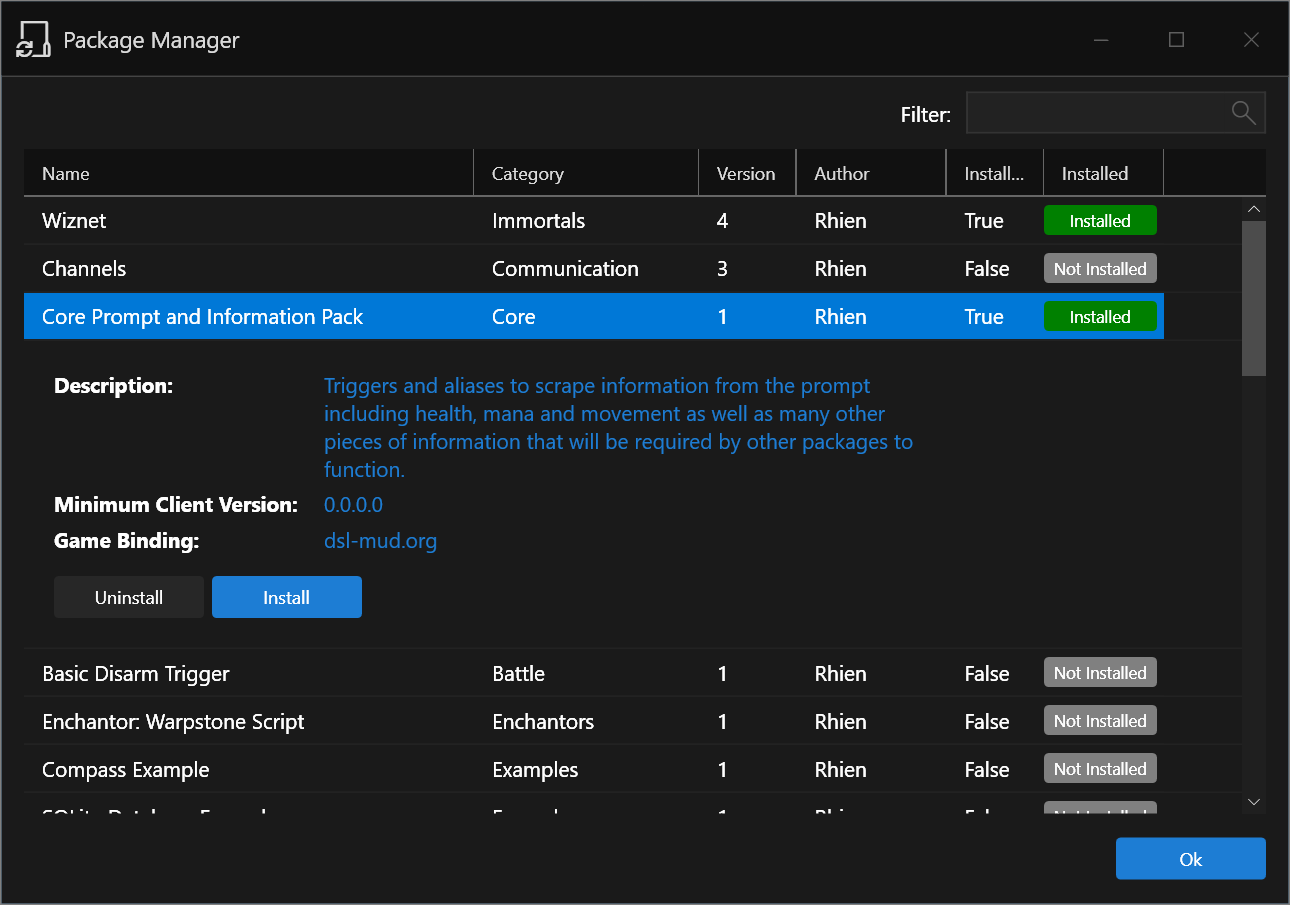This screenshot has width=1290, height=905.
Task: Click the Not Installed badge for Compass Example
Action: pyautogui.click(x=1100, y=769)
